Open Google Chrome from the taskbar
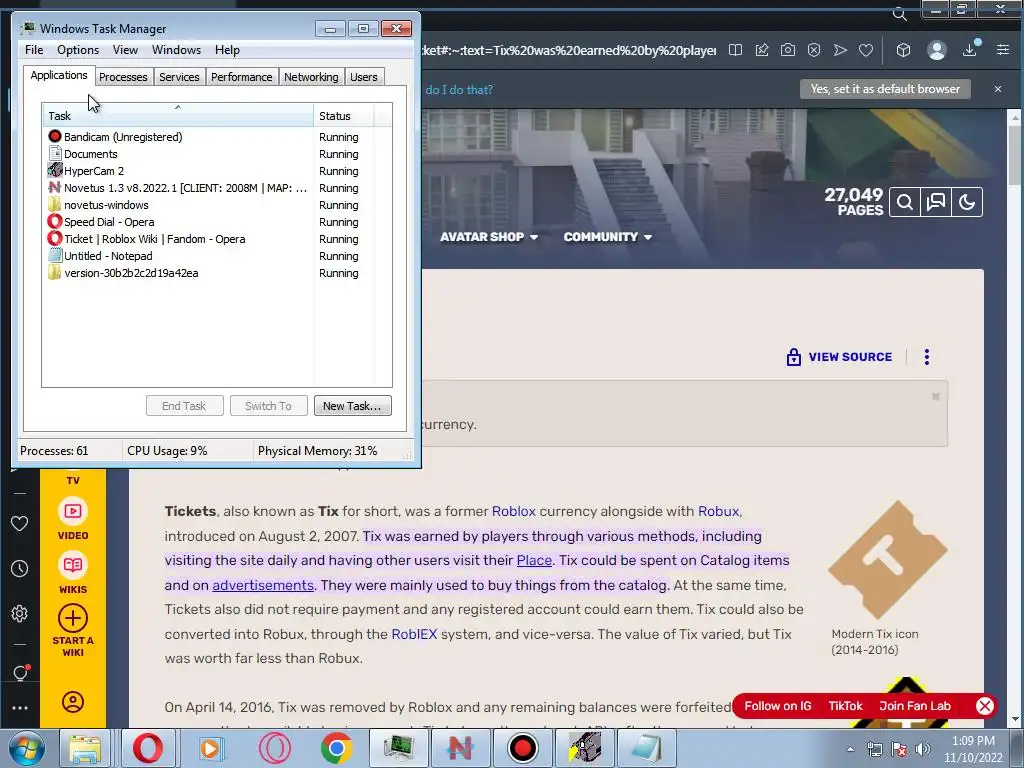The width and height of the screenshot is (1024, 768). tap(336, 748)
